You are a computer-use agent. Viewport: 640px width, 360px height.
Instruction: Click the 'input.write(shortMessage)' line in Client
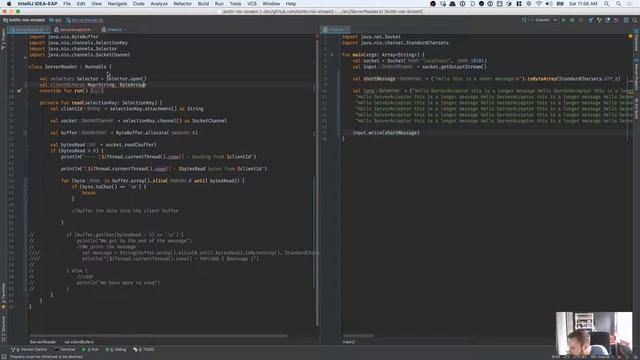386,133
